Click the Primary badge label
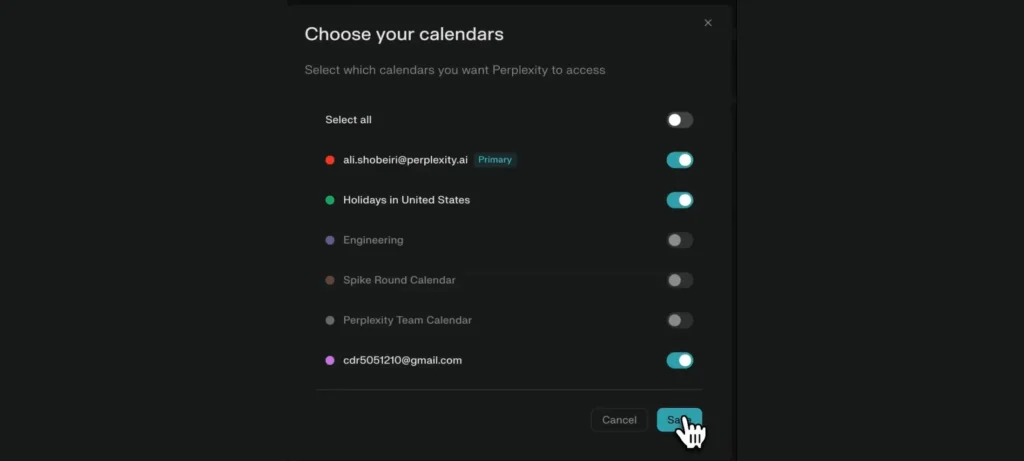 (495, 160)
